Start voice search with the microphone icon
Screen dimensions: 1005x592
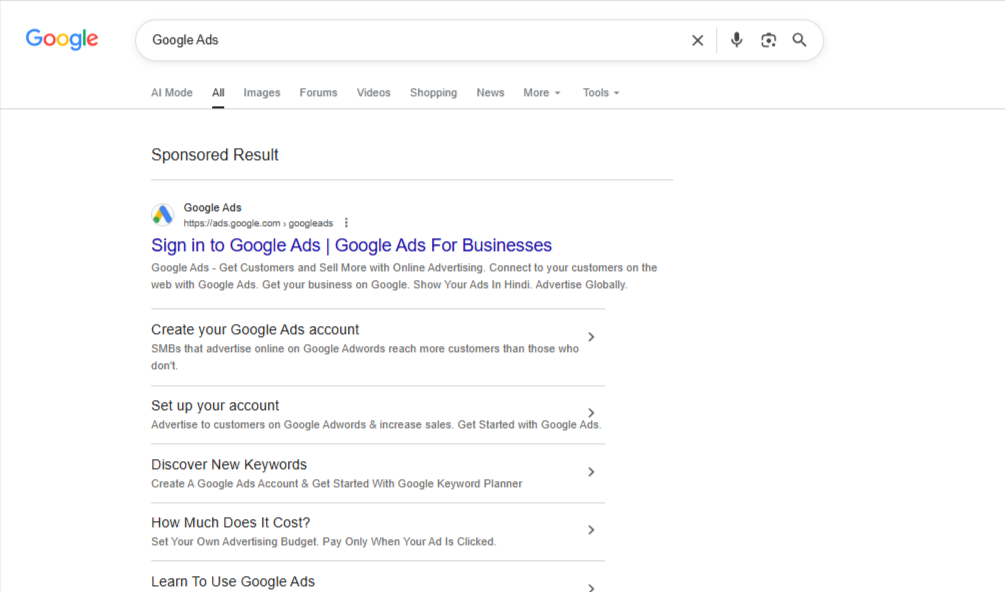[x=736, y=40]
